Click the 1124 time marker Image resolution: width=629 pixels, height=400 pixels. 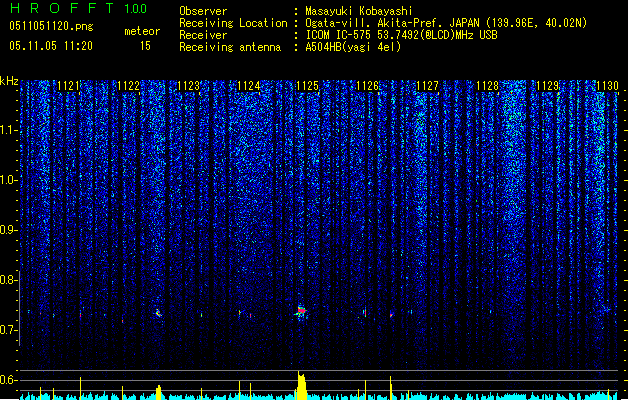[248, 86]
